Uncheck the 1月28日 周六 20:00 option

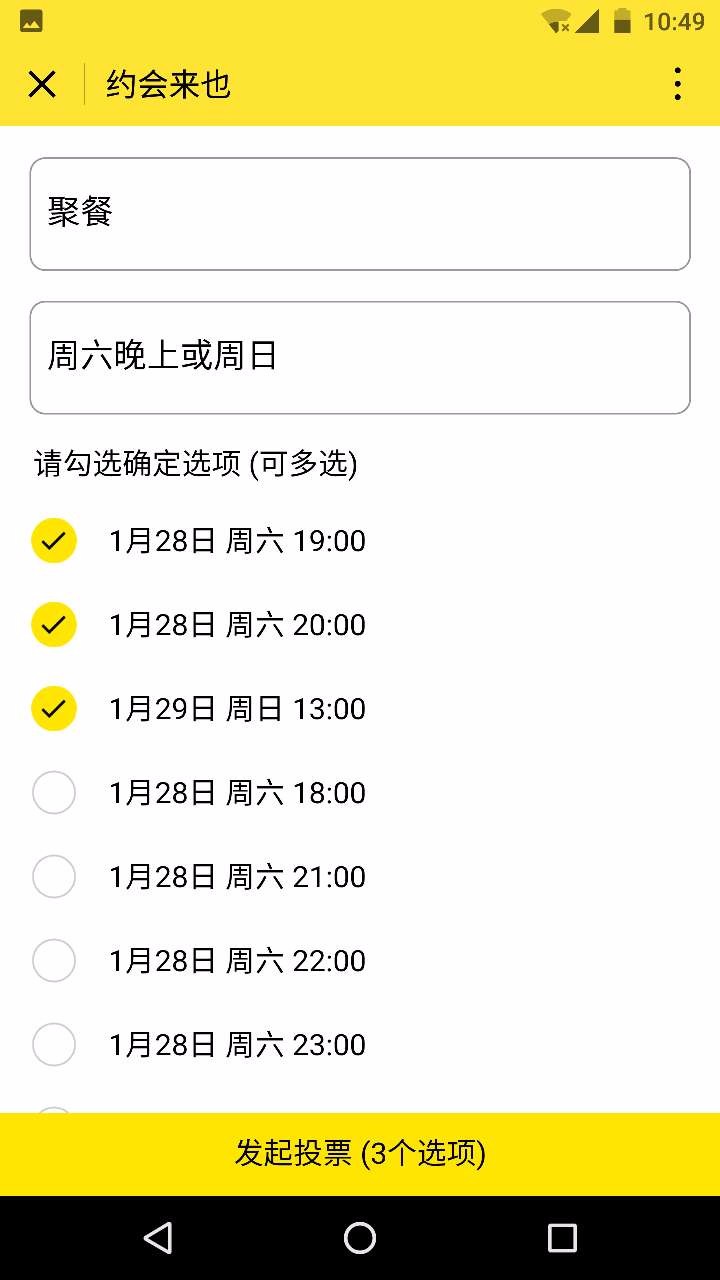click(x=54, y=625)
